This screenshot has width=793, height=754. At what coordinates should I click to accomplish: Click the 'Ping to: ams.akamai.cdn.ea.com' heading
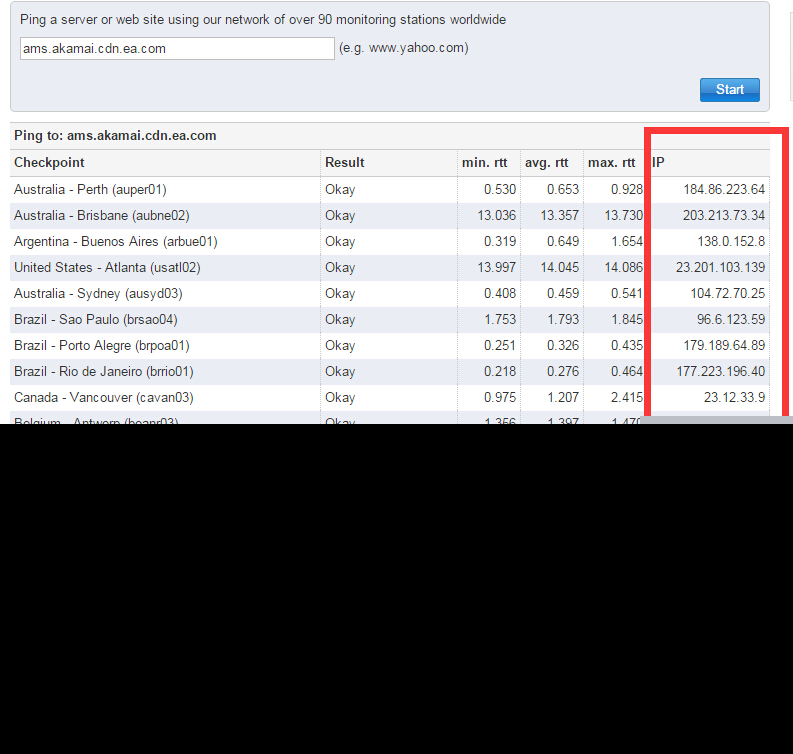point(115,136)
